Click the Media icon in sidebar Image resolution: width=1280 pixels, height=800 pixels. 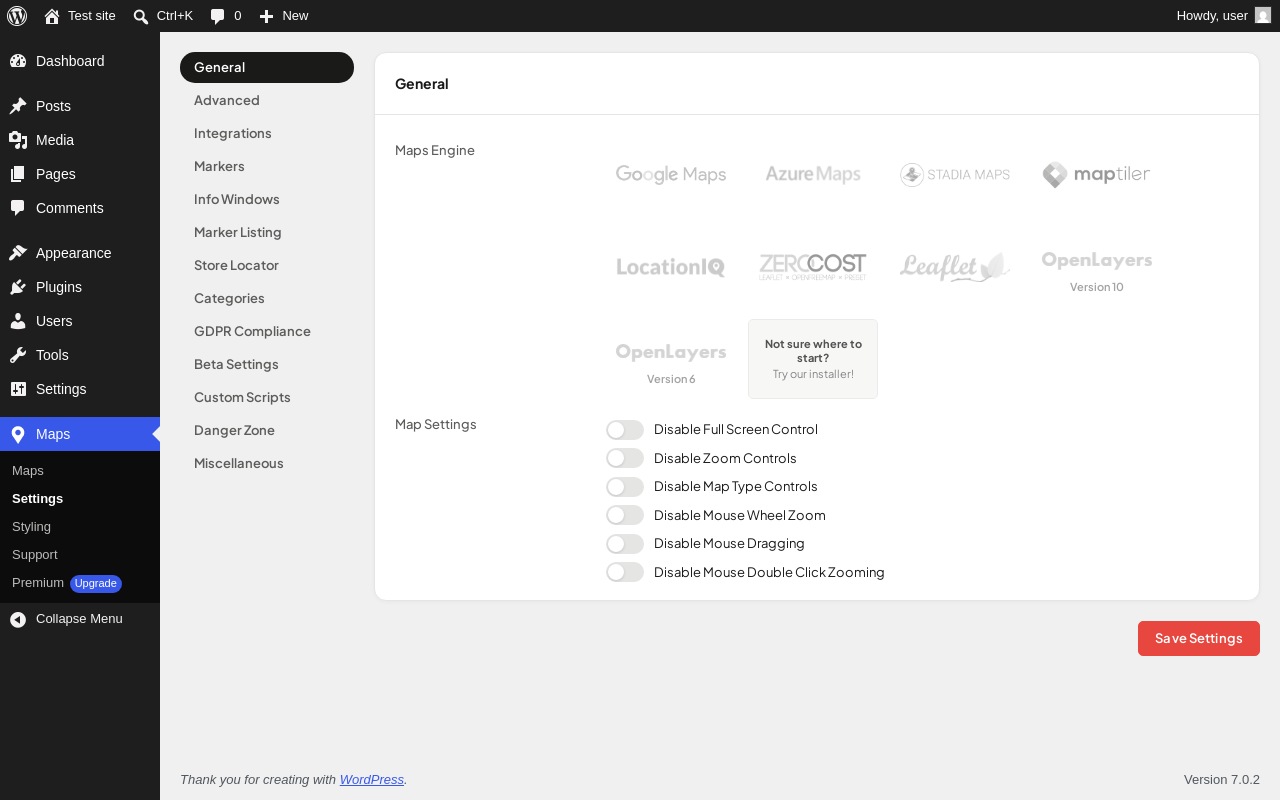click(x=18, y=140)
